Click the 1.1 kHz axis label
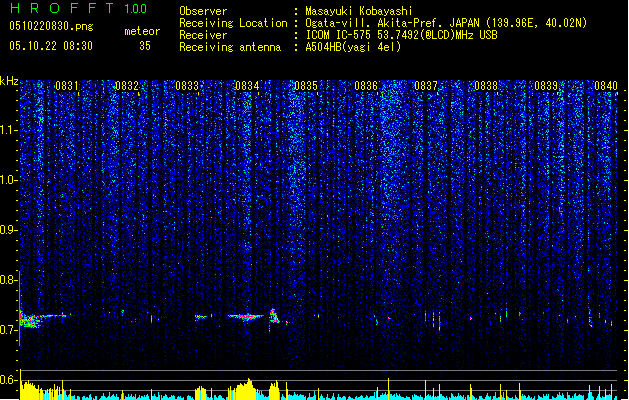The height and width of the screenshot is (400, 629). coord(9,130)
